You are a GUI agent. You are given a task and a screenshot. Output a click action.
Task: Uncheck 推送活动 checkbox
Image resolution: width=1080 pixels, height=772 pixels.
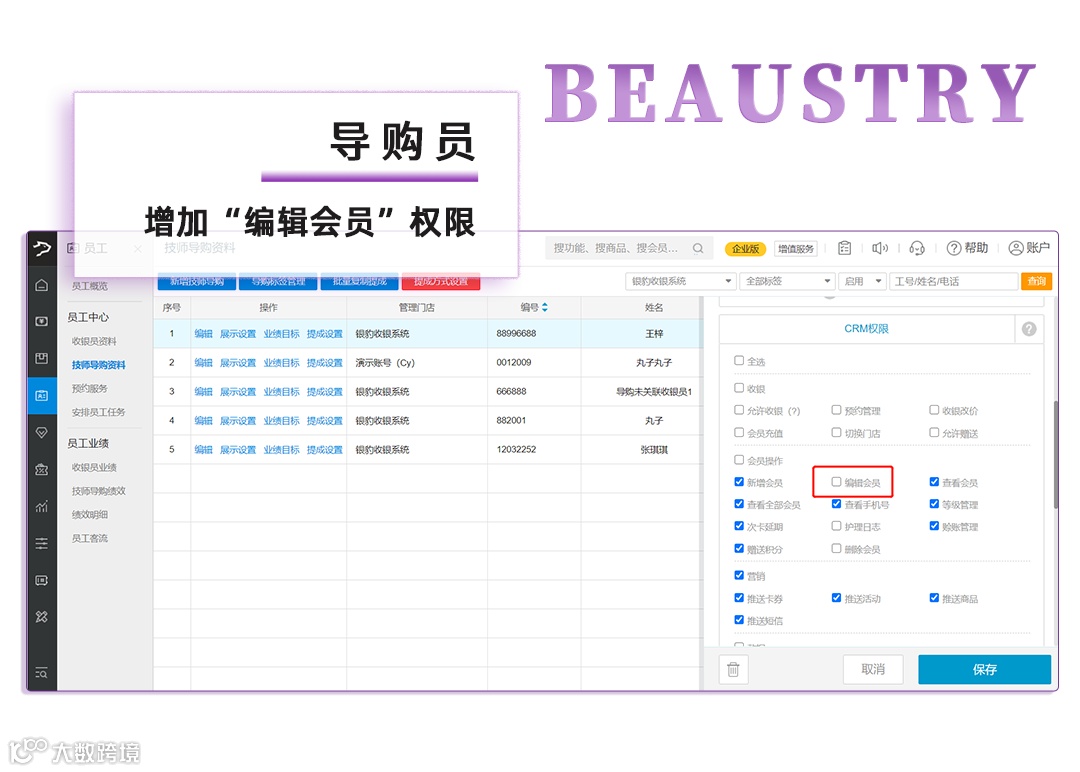point(836,598)
